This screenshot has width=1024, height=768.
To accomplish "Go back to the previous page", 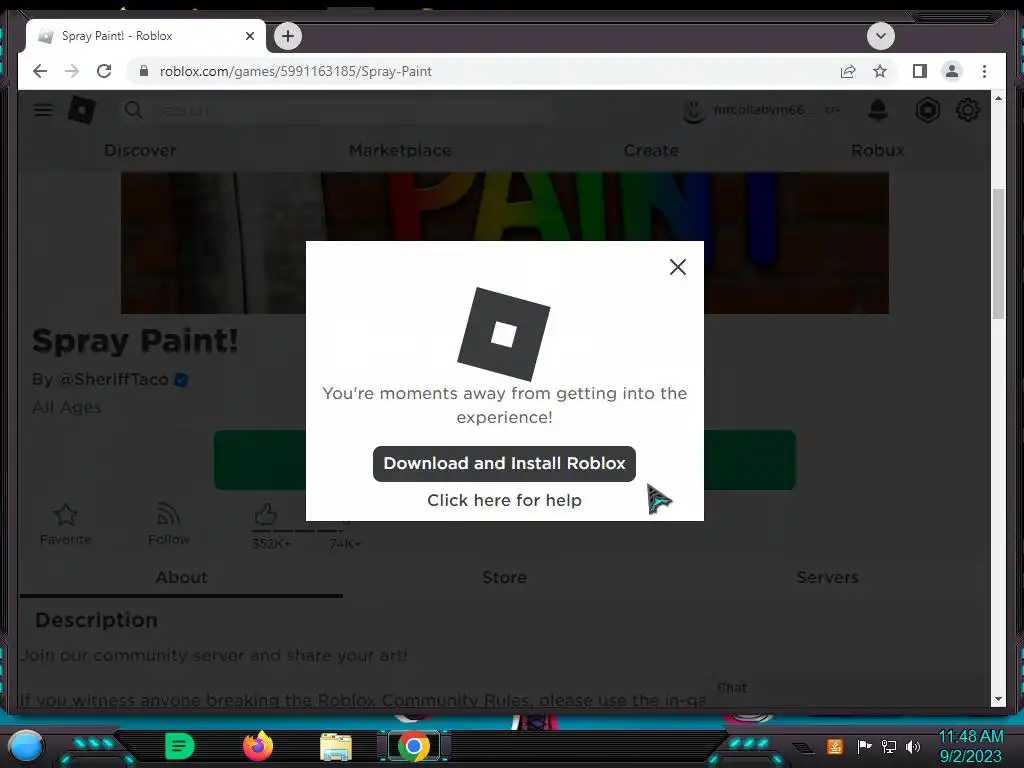I will point(40,71).
